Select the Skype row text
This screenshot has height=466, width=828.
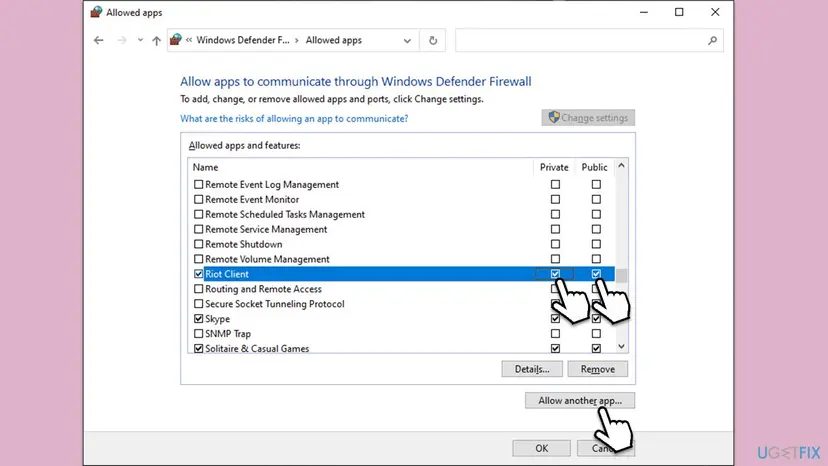[x=217, y=319]
